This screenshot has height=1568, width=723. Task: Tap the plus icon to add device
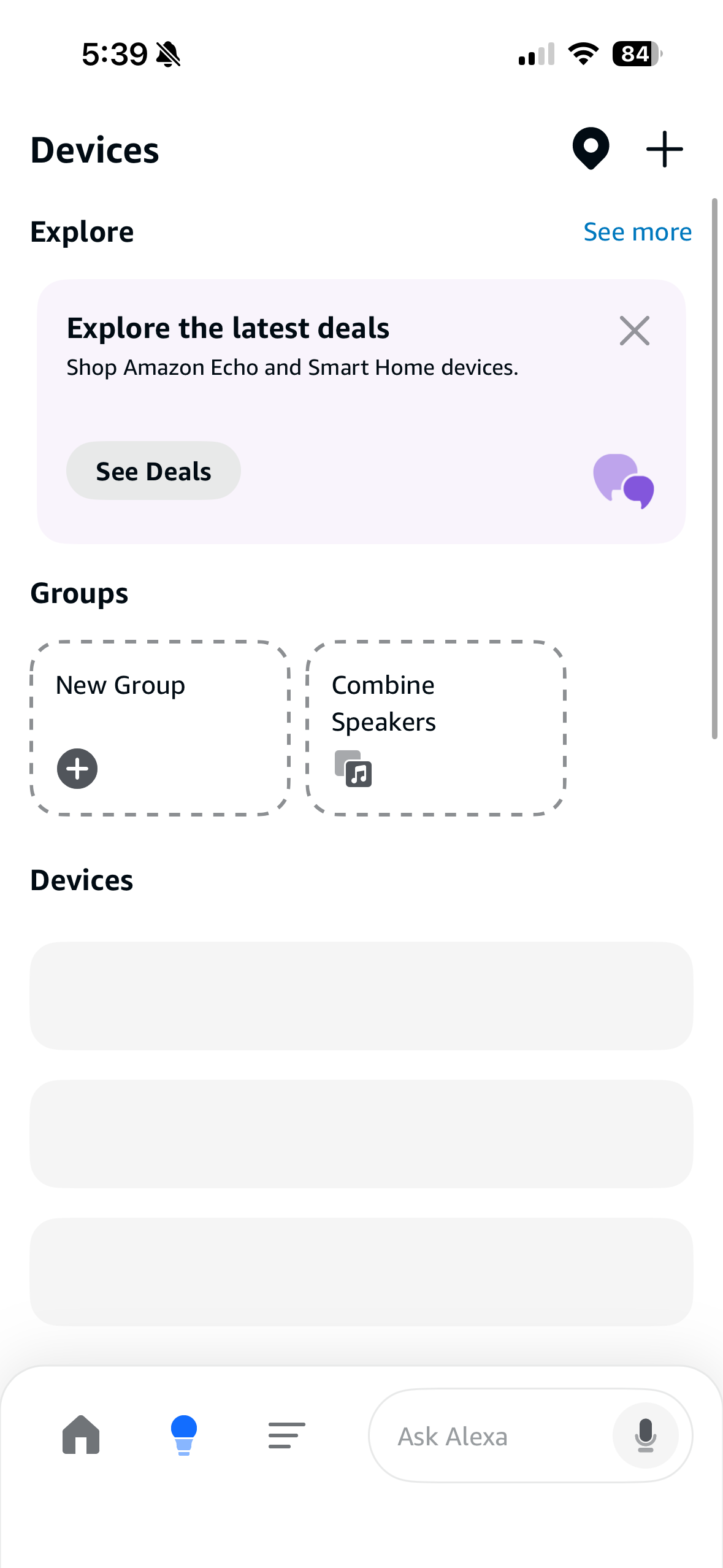point(664,149)
